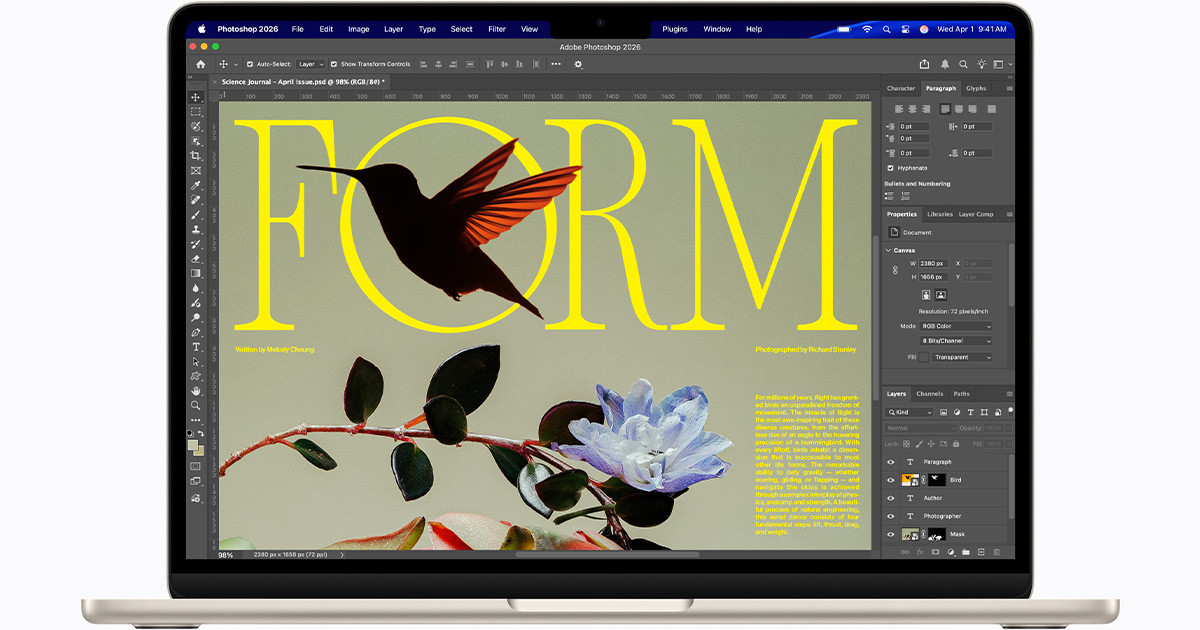Choose the Hand tool
This screenshot has width=1200, height=630.
(196, 391)
